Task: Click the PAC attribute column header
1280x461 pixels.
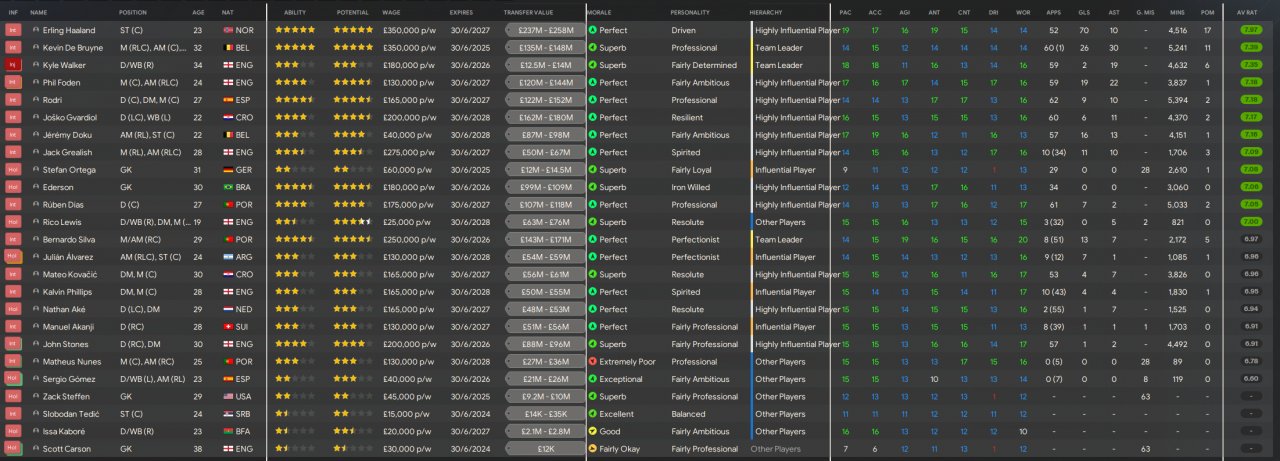Action: (845, 12)
